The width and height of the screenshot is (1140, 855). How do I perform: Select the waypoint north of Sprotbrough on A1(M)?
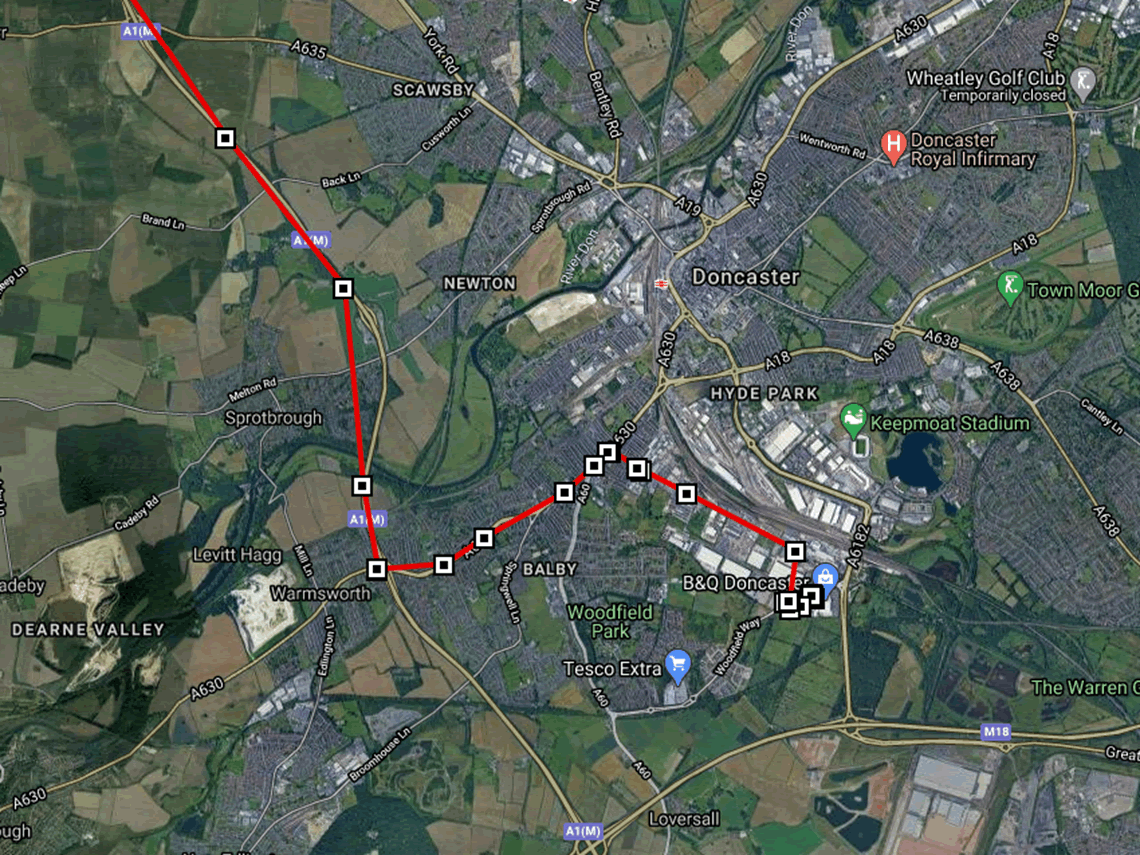[x=343, y=289]
